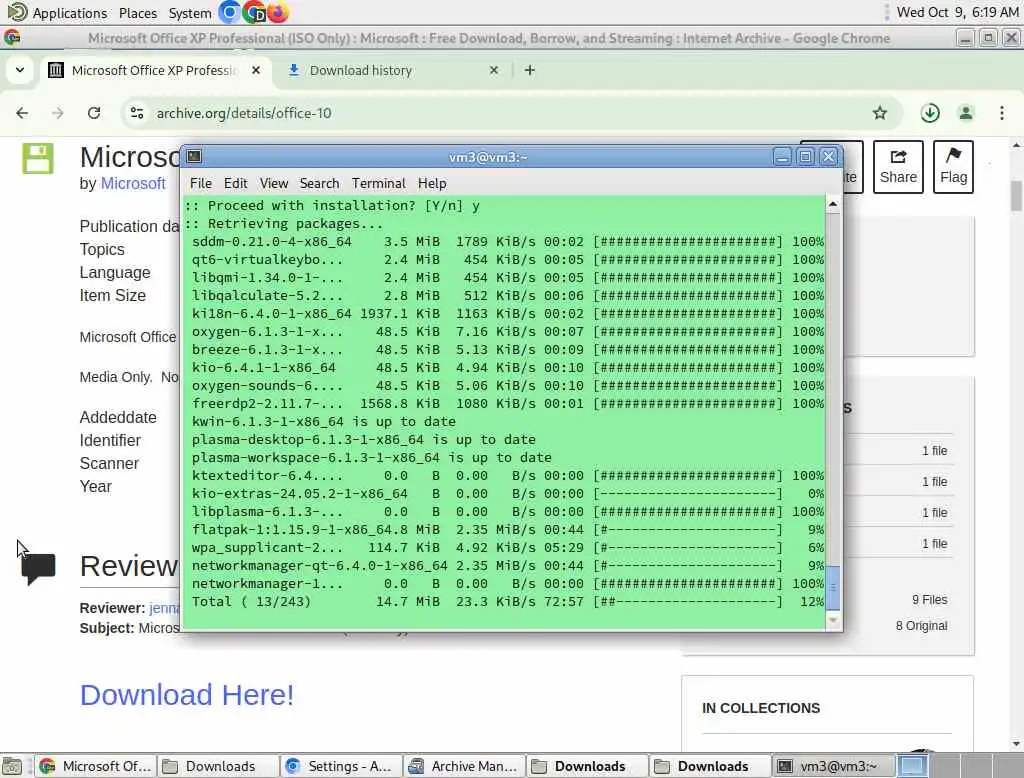
Task: Click the 8 Original link
Action: 921,626
